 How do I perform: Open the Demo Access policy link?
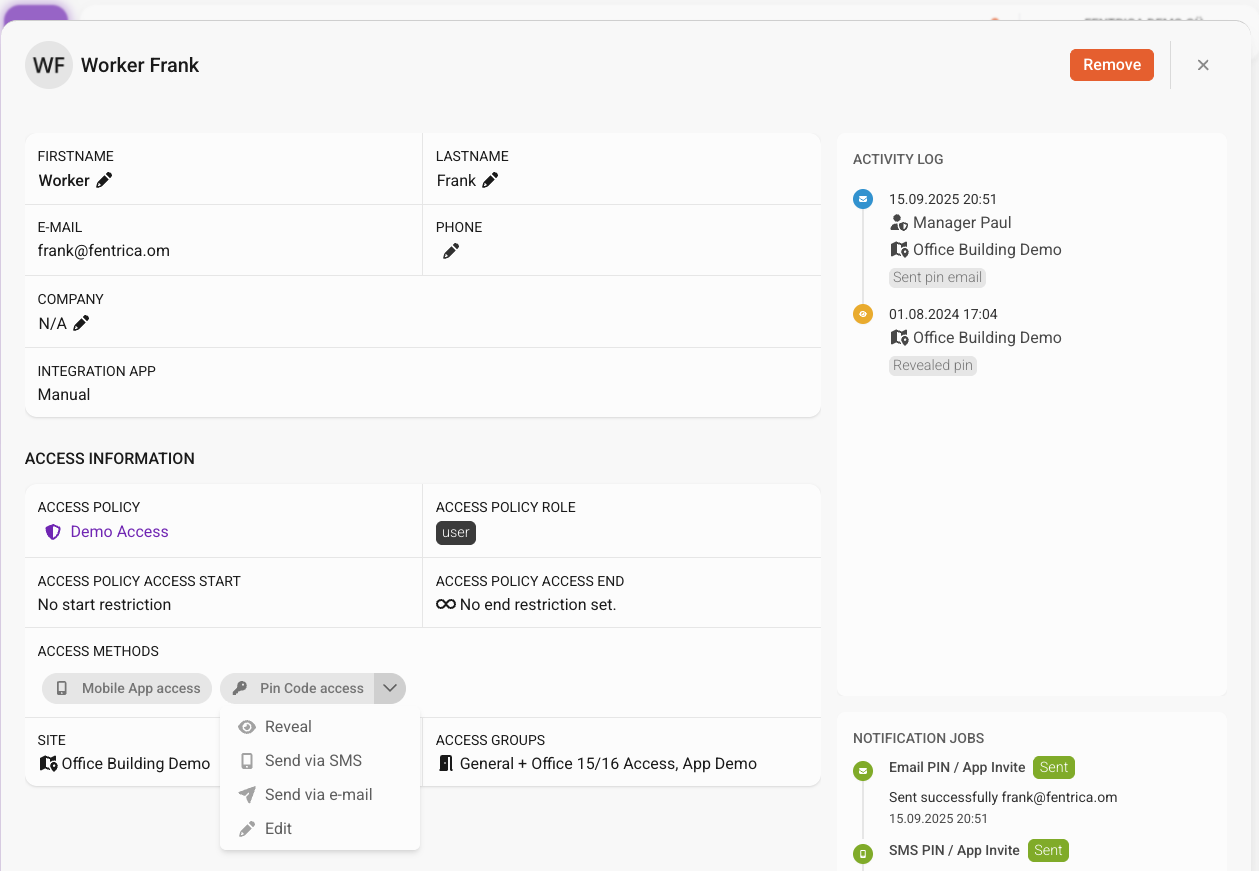119,532
